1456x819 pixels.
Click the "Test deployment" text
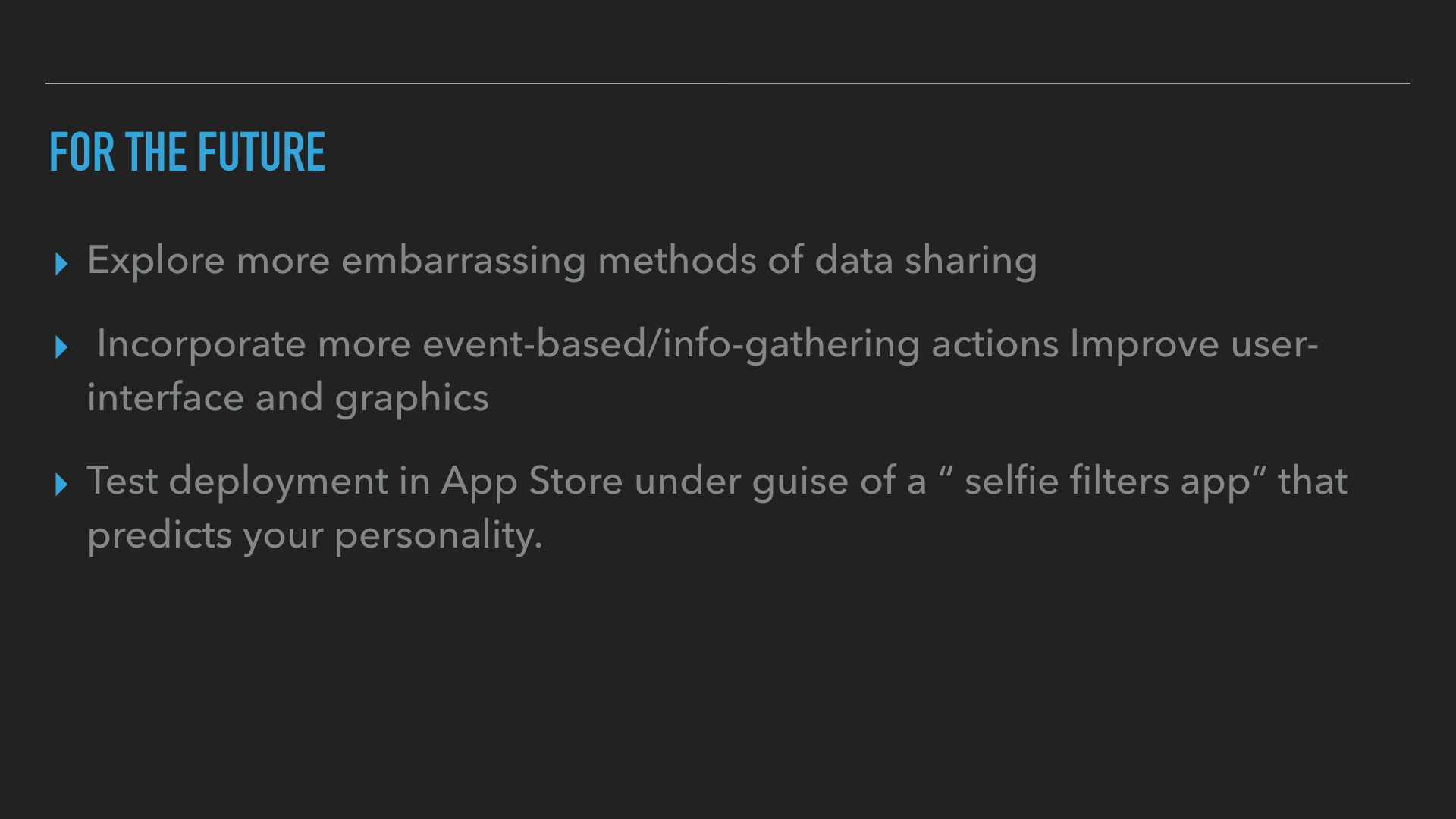pos(237,482)
